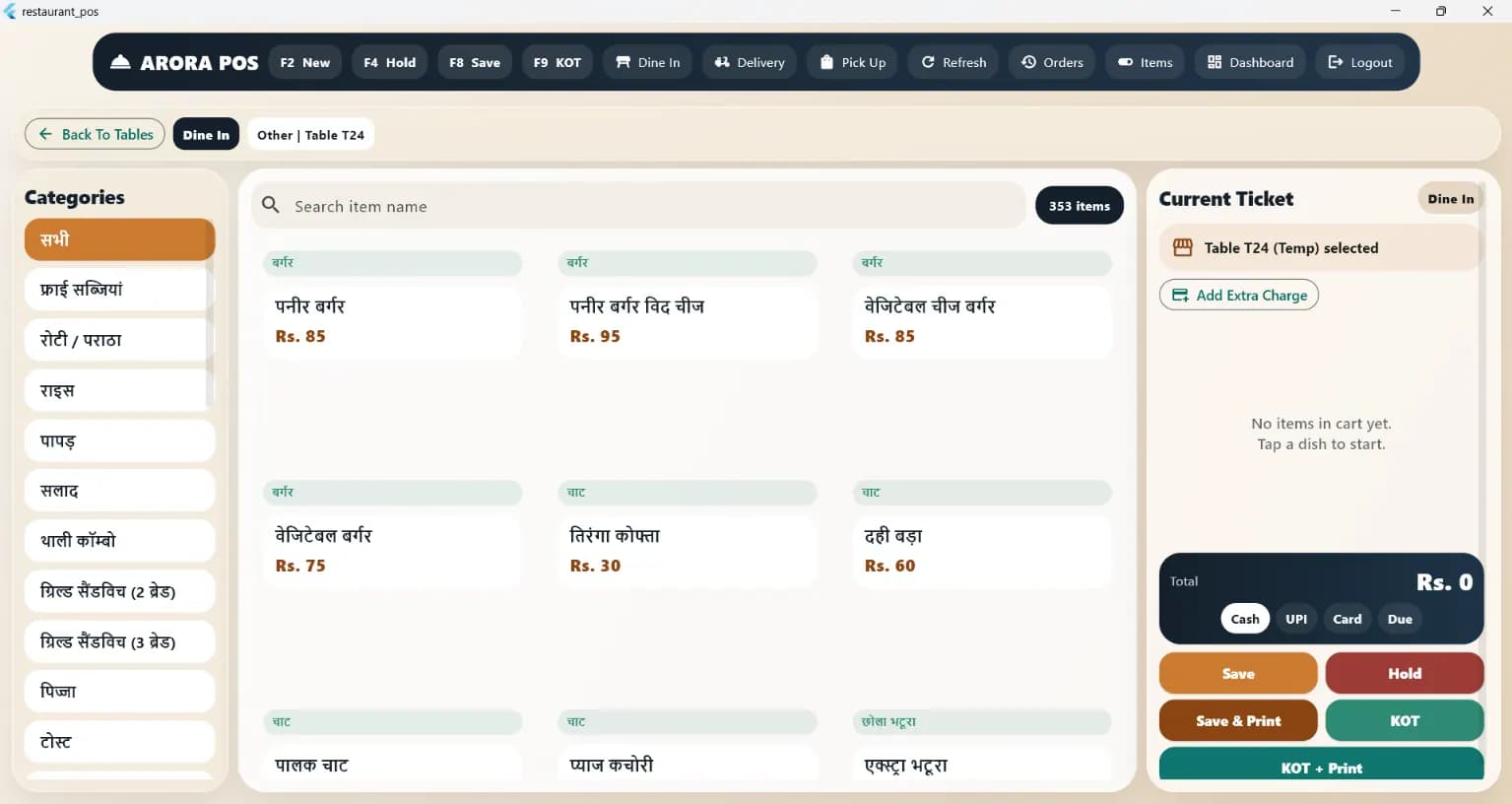Click the Save & Print button
This screenshot has width=1512, height=804.
1238,720
